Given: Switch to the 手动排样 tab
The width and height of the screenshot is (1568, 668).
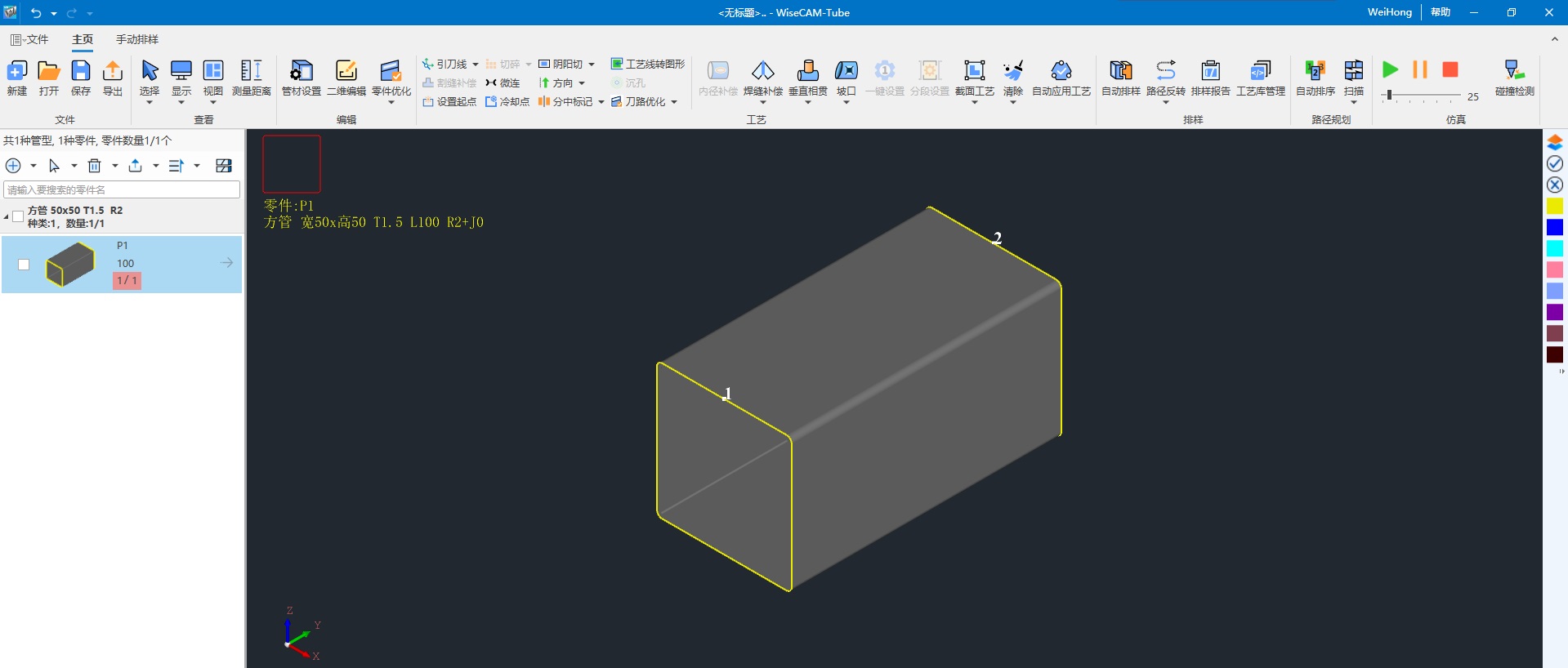Looking at the screenshot, I should (136, 39).
